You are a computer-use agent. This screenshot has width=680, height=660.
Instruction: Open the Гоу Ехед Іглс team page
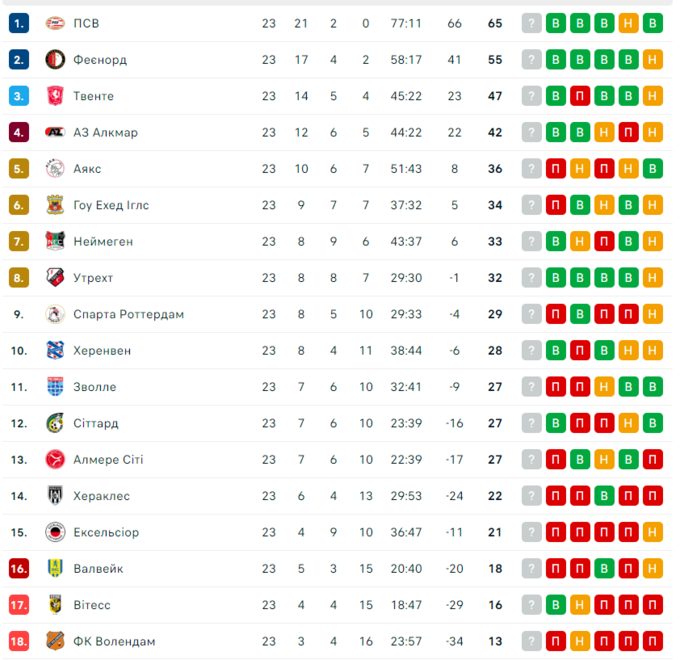pos(111,205)
